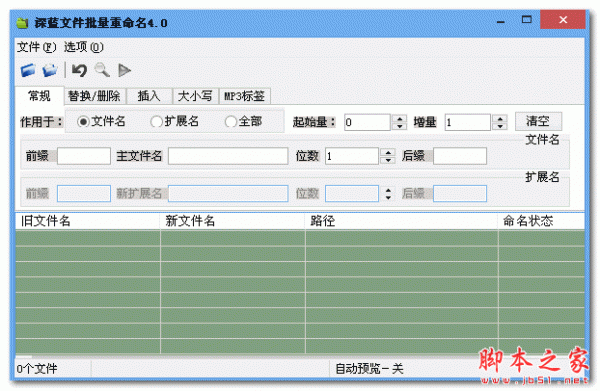Screen dimensions: 600x391
Task: Click the filename 前缀 input field
Action: click(84, 156)
